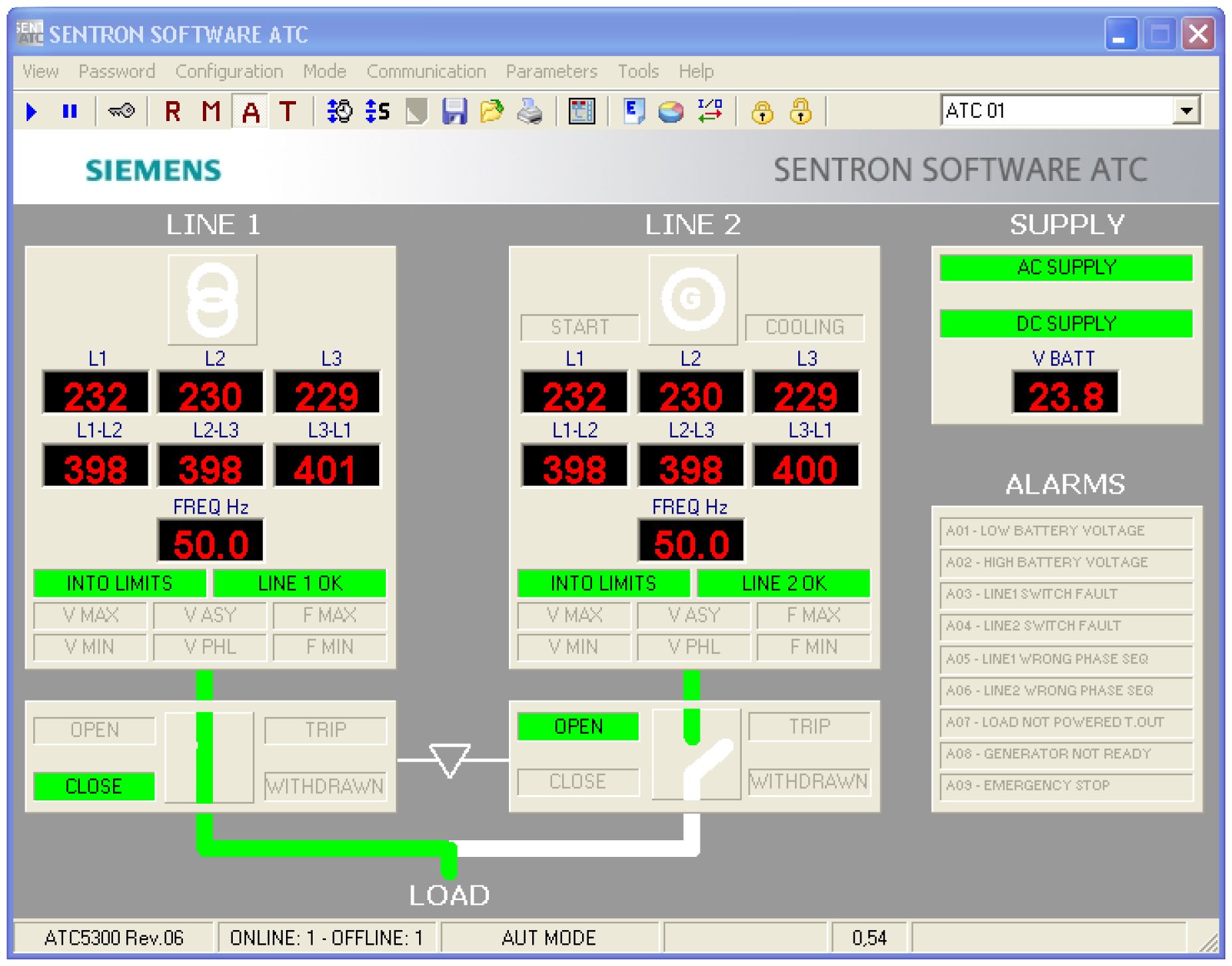Click Line 1 L3-L1 401 voltage display

327,466
